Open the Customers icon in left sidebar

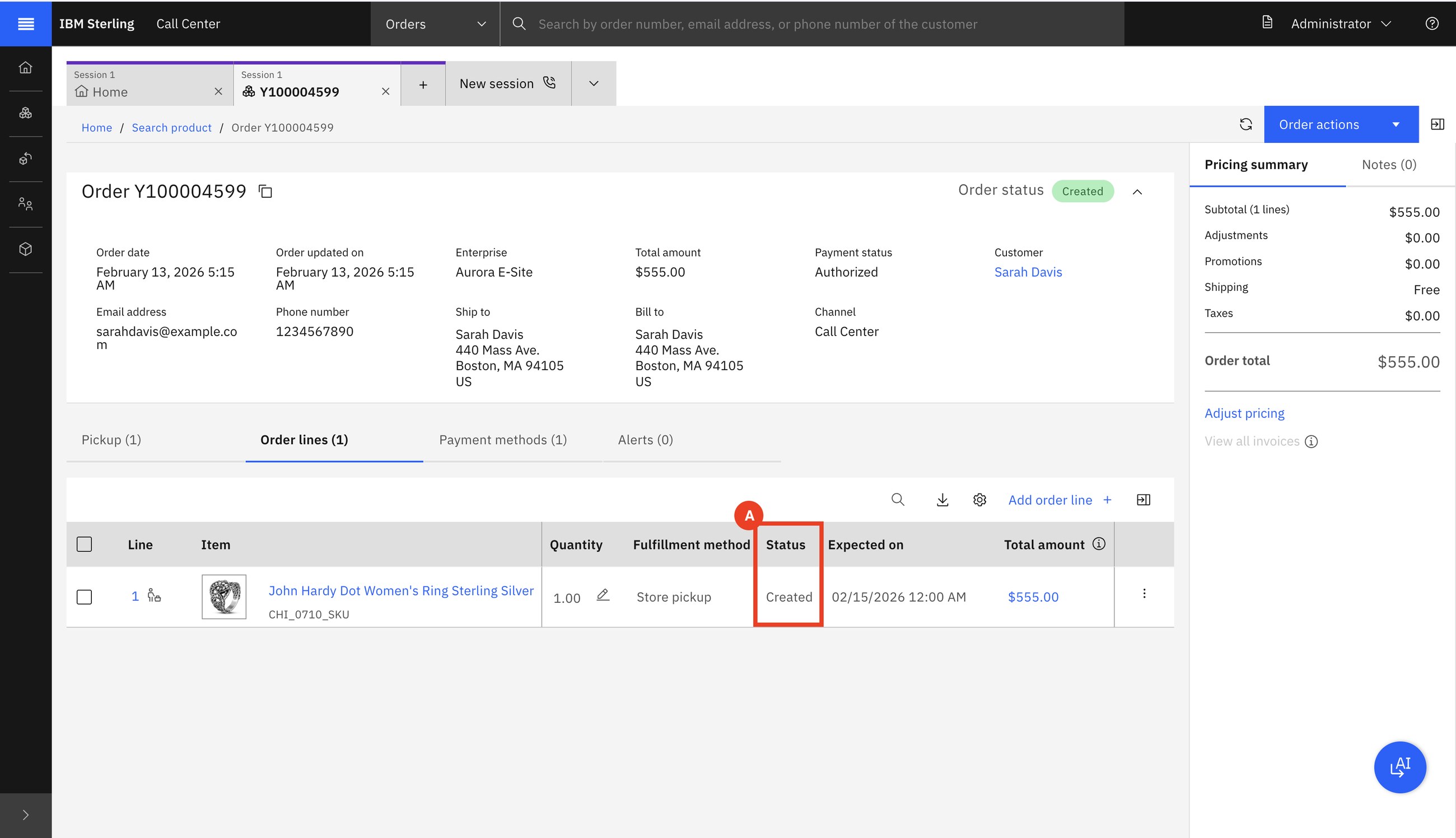[x=25, y=204]
